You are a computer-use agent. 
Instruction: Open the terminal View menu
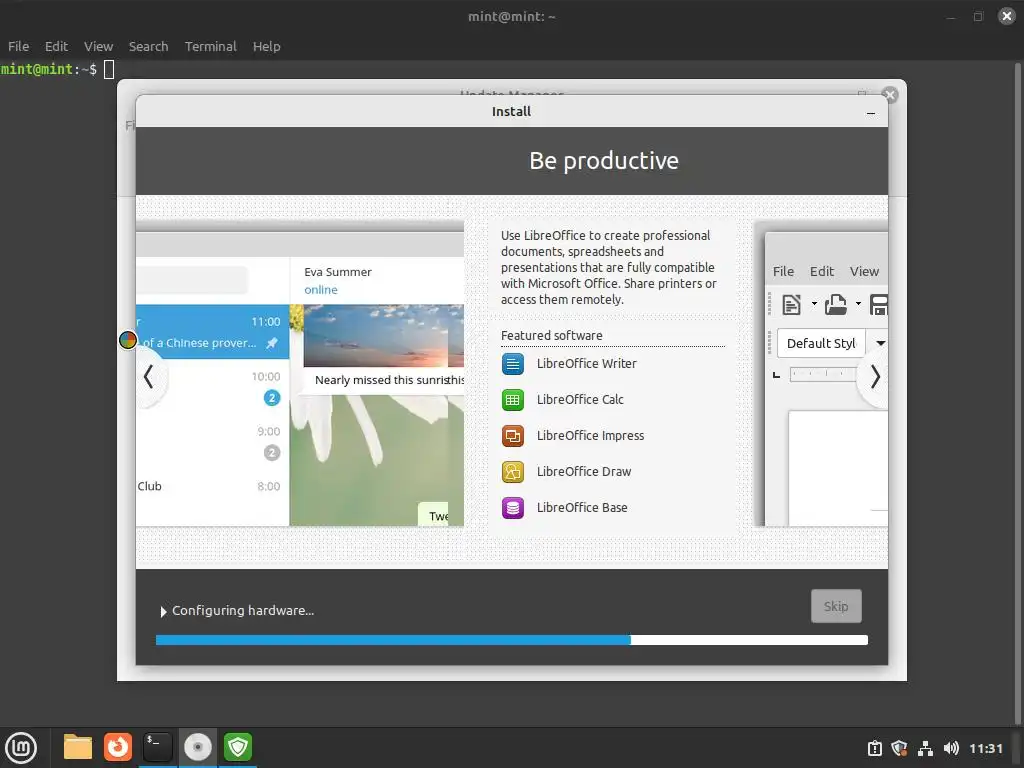point(98,46)
